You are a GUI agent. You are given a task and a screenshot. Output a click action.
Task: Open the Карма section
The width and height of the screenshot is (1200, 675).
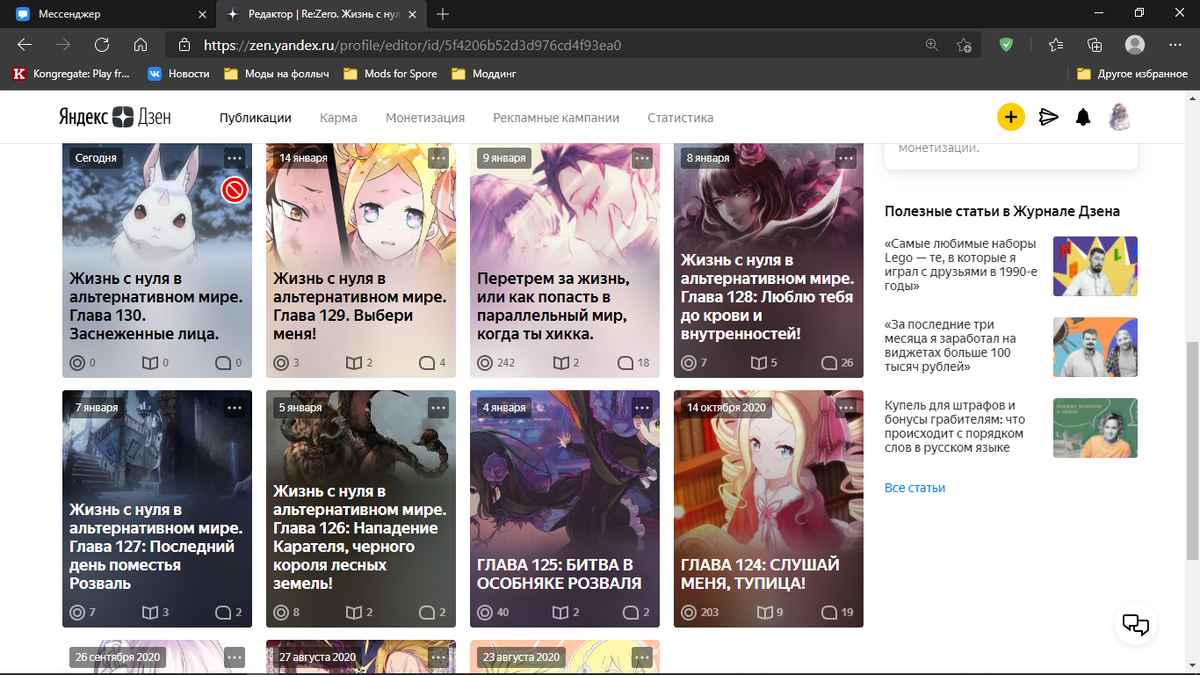click(338, 117)
